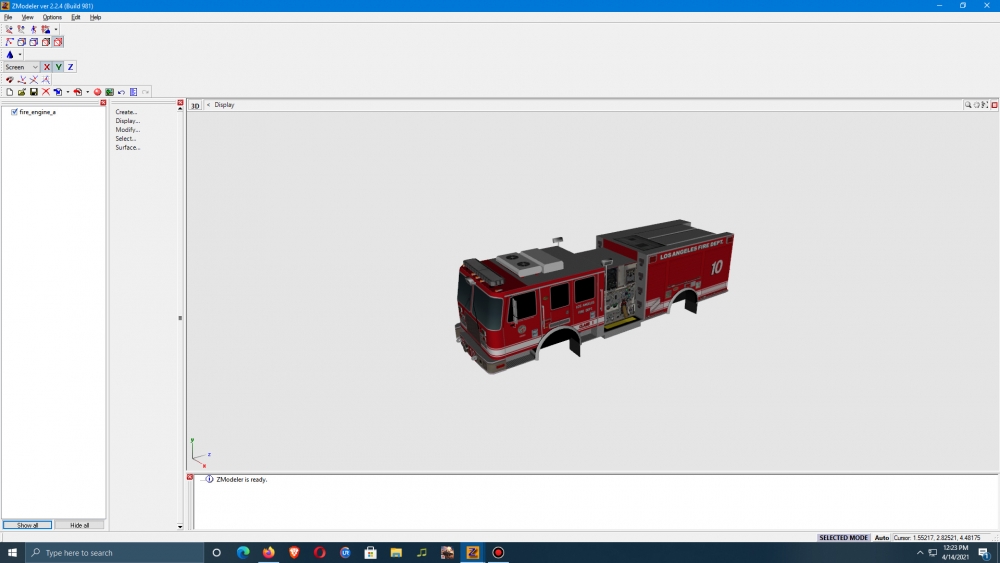Expand the Surface... command group

pyautogui.click(x=128, y=147)
